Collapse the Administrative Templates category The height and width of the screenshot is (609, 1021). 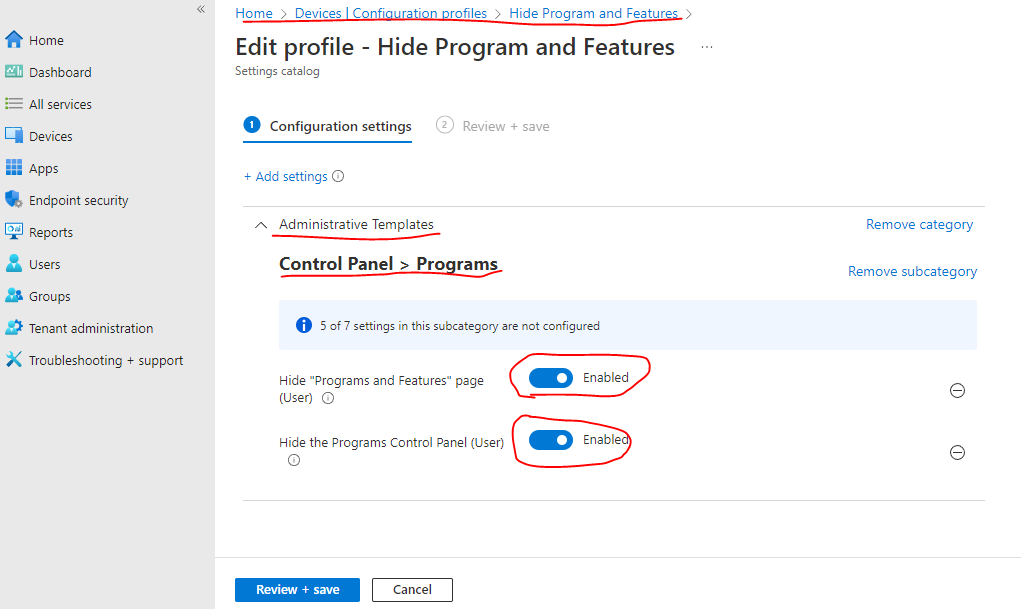click(260, 225)
